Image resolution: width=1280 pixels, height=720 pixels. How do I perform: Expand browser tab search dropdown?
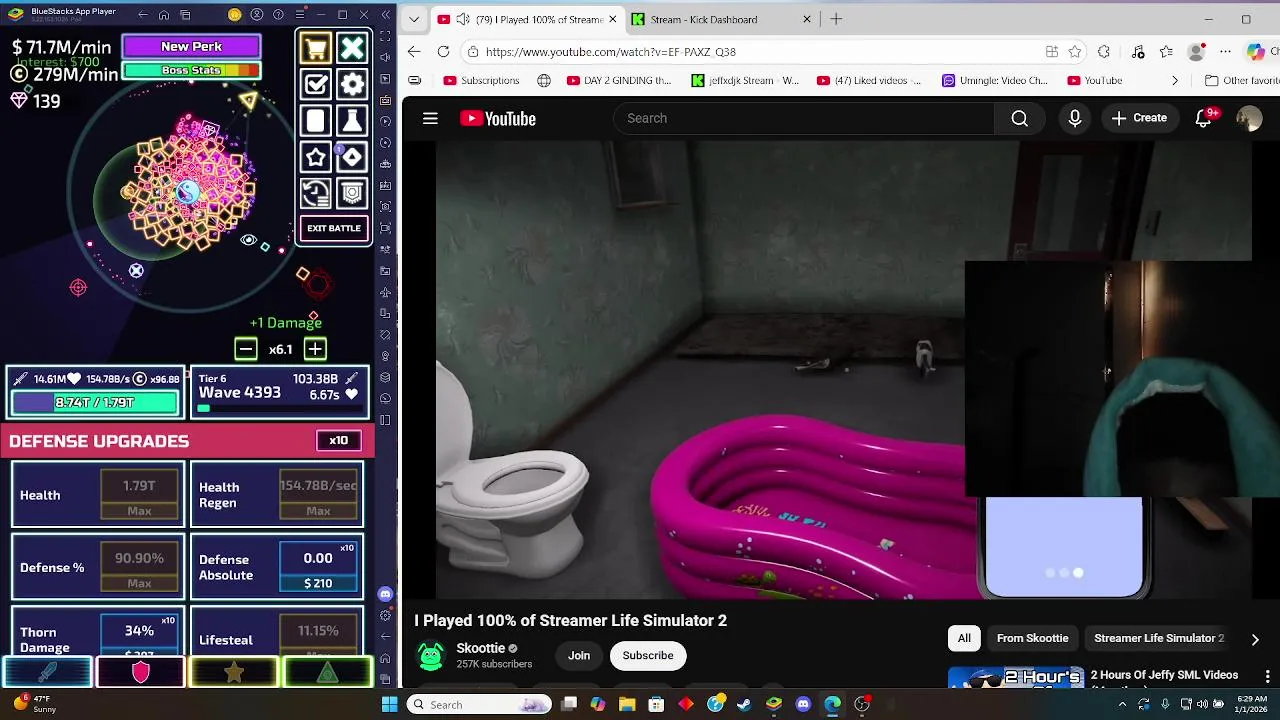pyautogui.click(x=414, y=19)
